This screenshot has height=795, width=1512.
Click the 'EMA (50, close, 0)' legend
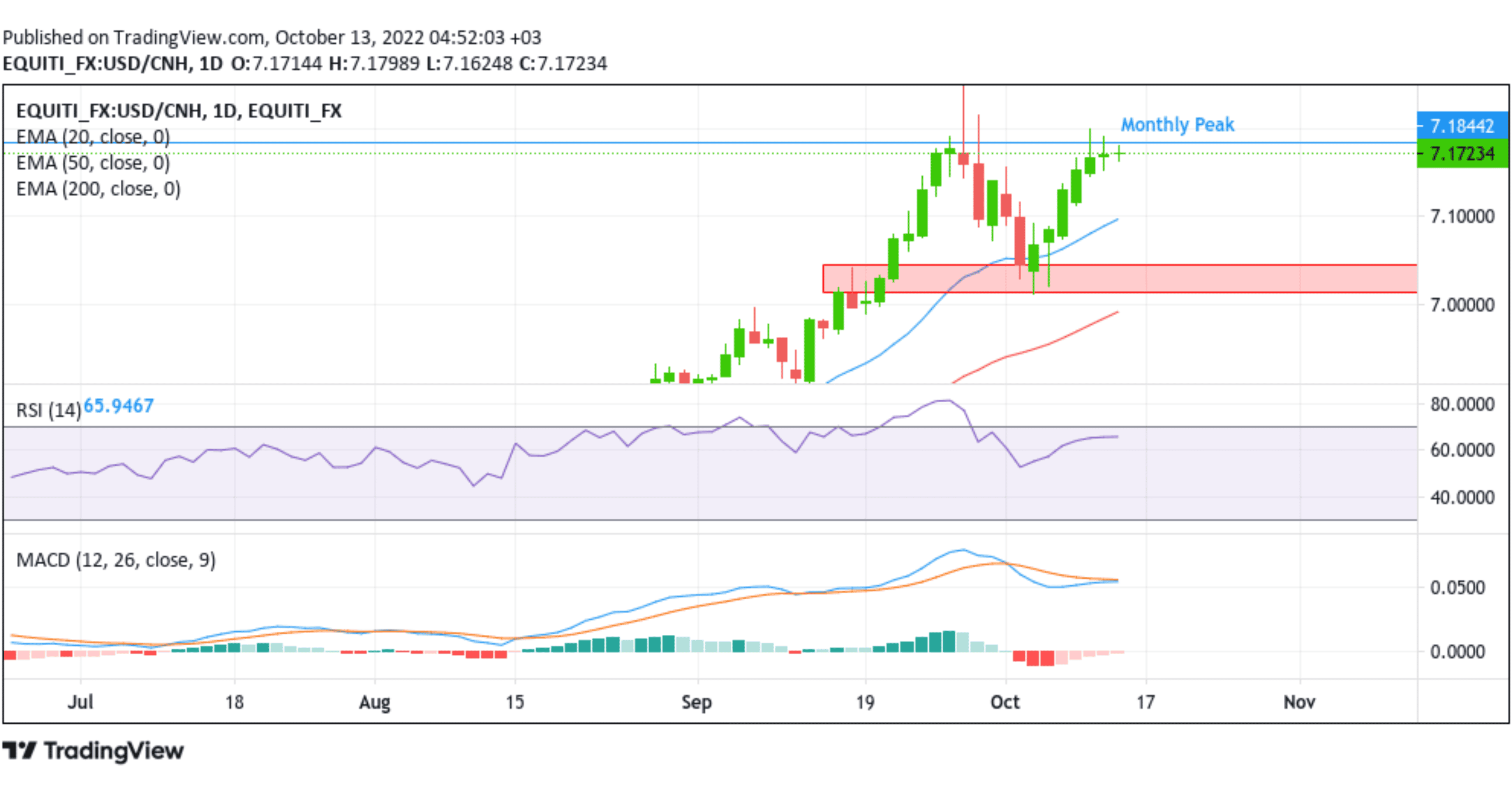(93, 163)
